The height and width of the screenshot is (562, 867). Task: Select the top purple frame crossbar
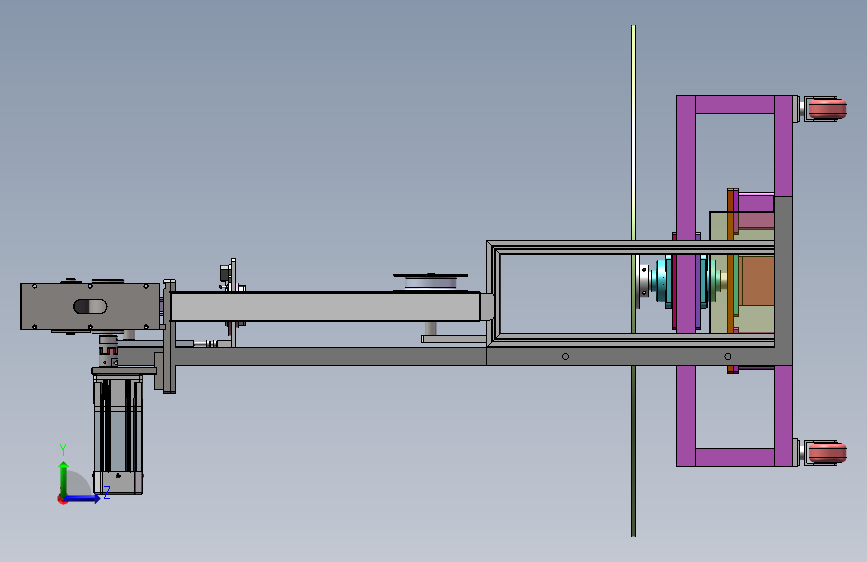tap(734, 105)
